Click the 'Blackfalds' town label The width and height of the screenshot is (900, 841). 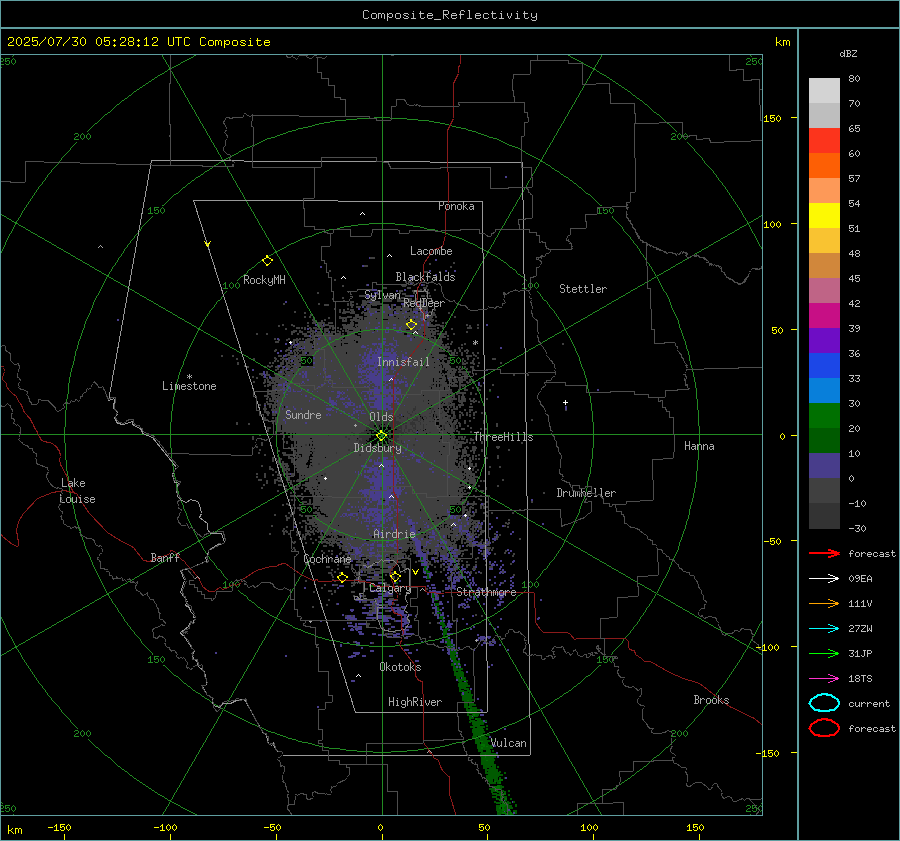425,277
